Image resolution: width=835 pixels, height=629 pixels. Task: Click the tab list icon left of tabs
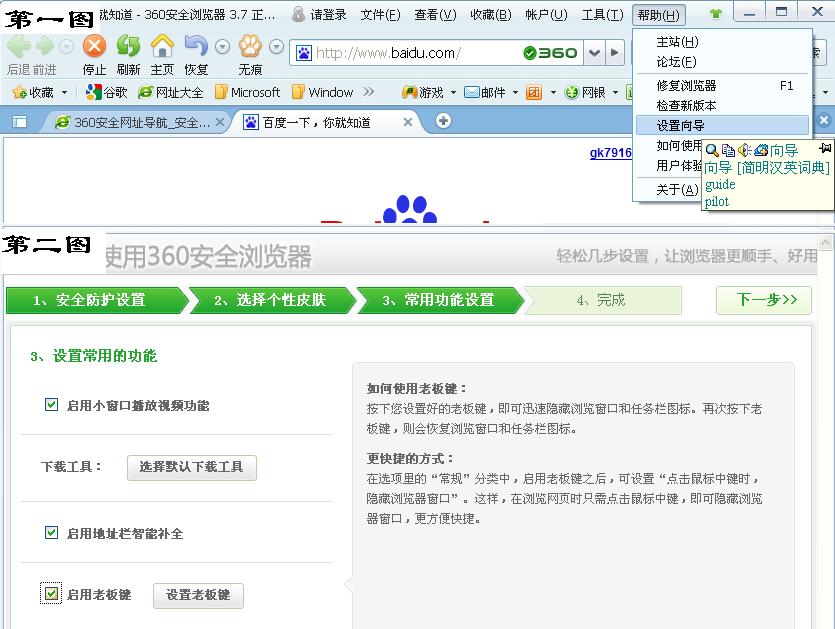point(20,122)
